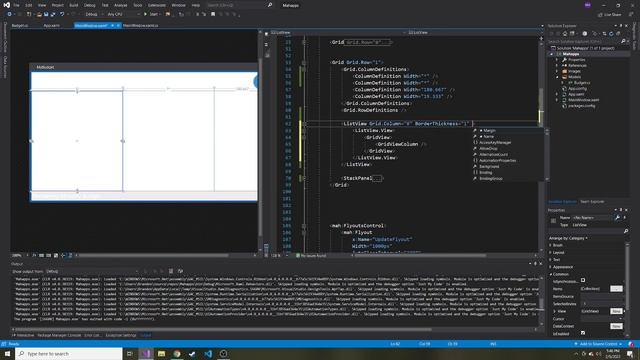Image resolution: width=640 pixels, height=360 pixels.
Task: Select Margin in the IntelliSense list
Action: (x=489, y=131)
